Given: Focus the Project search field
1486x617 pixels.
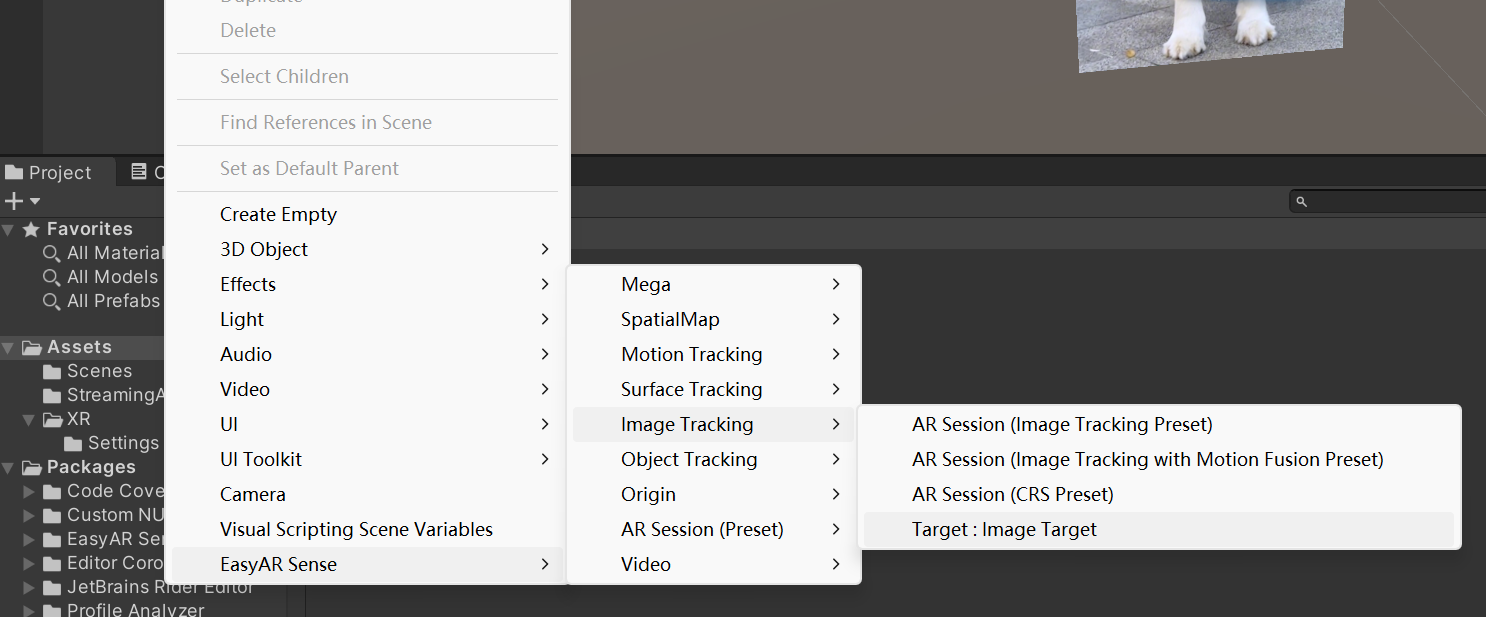Looking at the screenshot, I should [x=1388, y=201].
